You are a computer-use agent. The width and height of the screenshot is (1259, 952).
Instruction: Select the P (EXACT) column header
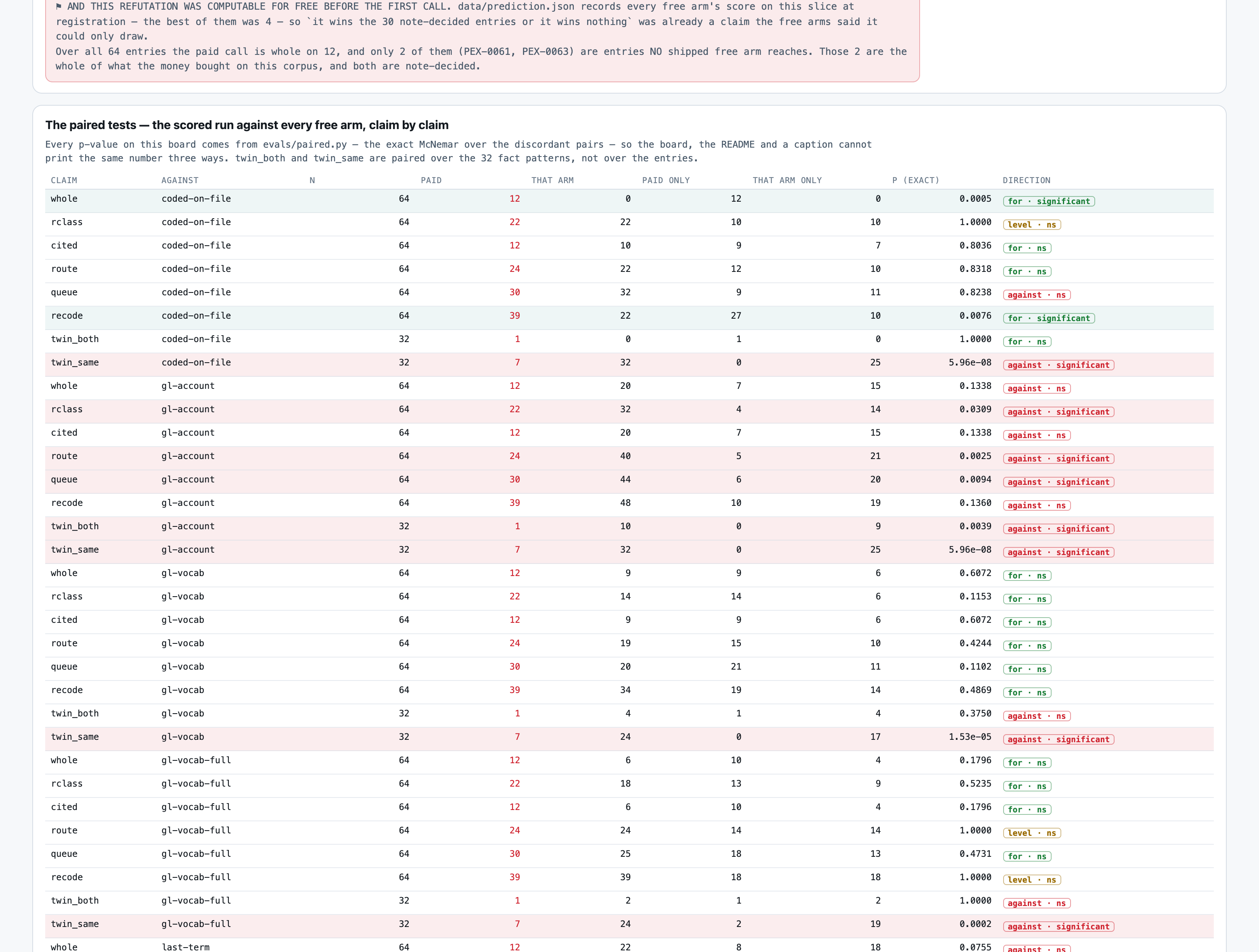tap(915, 180)
